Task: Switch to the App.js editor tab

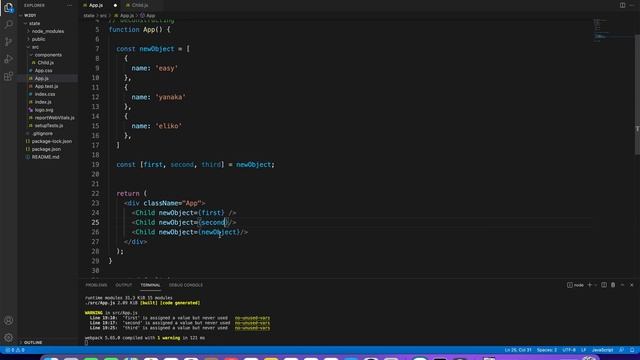Action: 96,5
